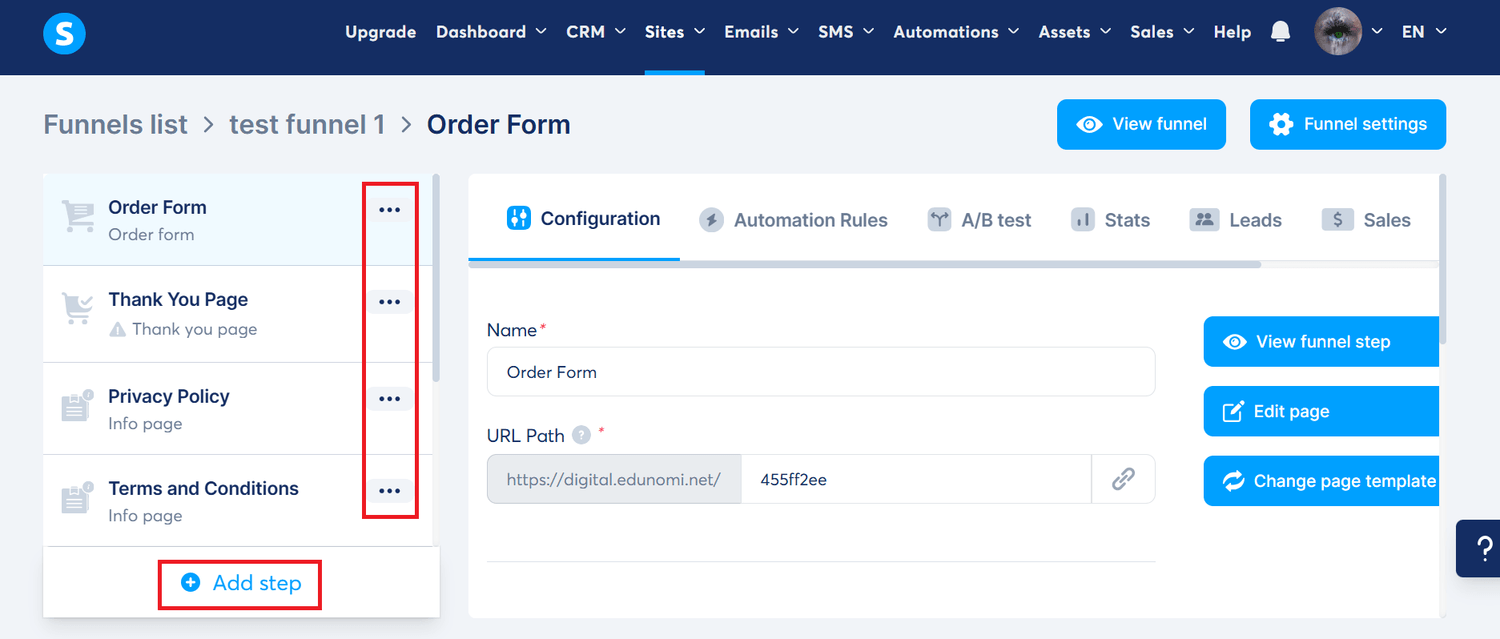Switch to the Automation Rules tab
This screenshot has height=639, width=1500.
point(793,220)
